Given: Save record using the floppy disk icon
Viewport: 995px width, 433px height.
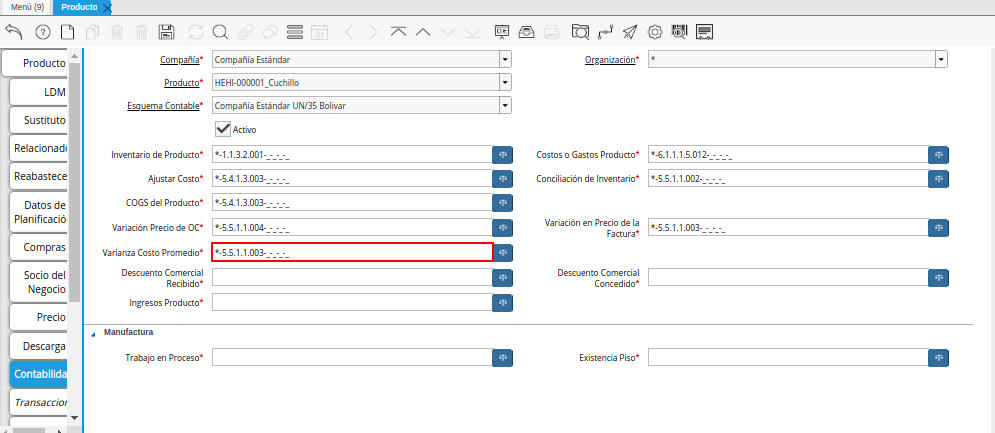Looking at the screenshot, I should (167, 32).
